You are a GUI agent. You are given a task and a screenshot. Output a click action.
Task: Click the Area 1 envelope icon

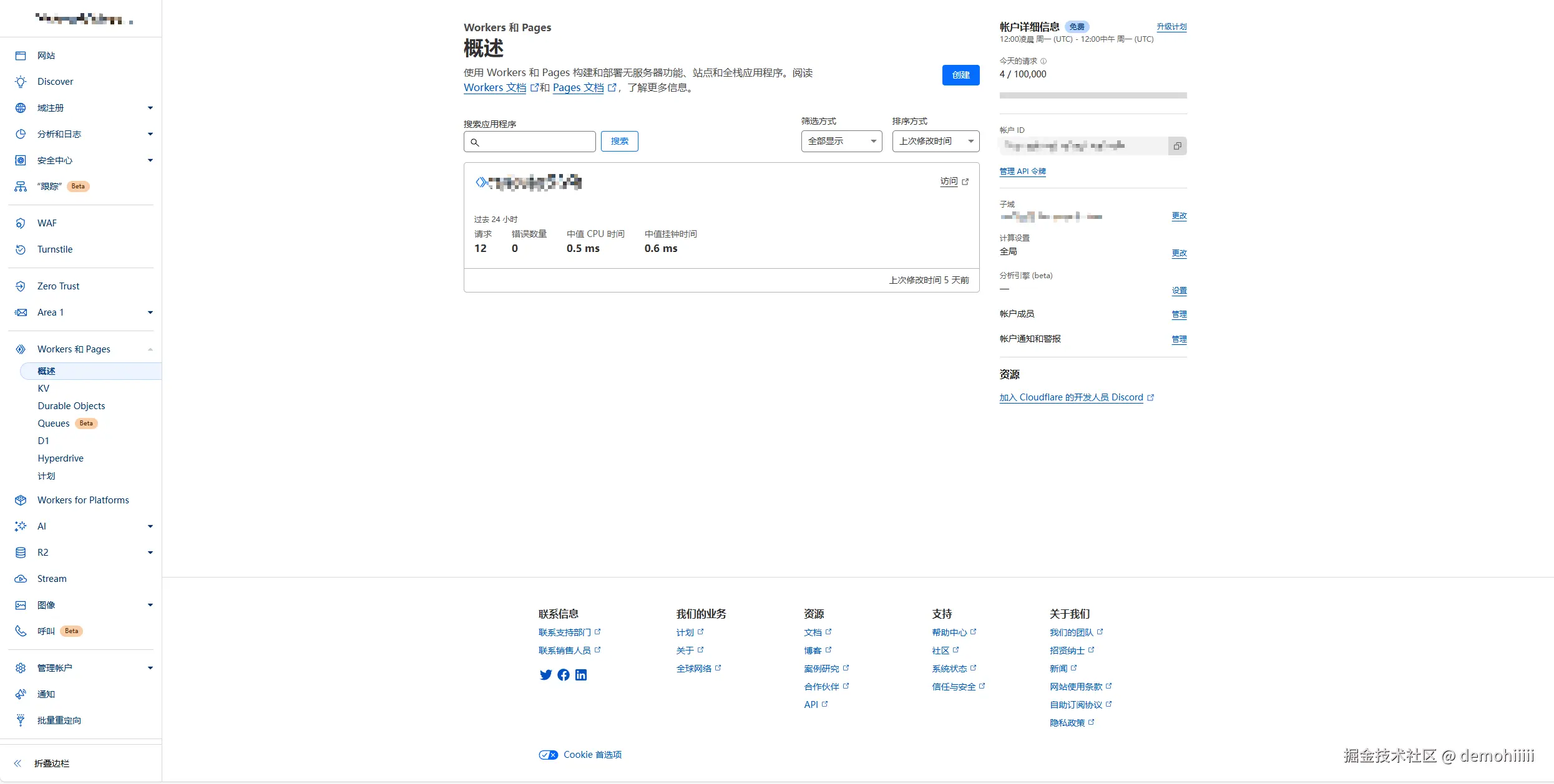tap(21, 312)
